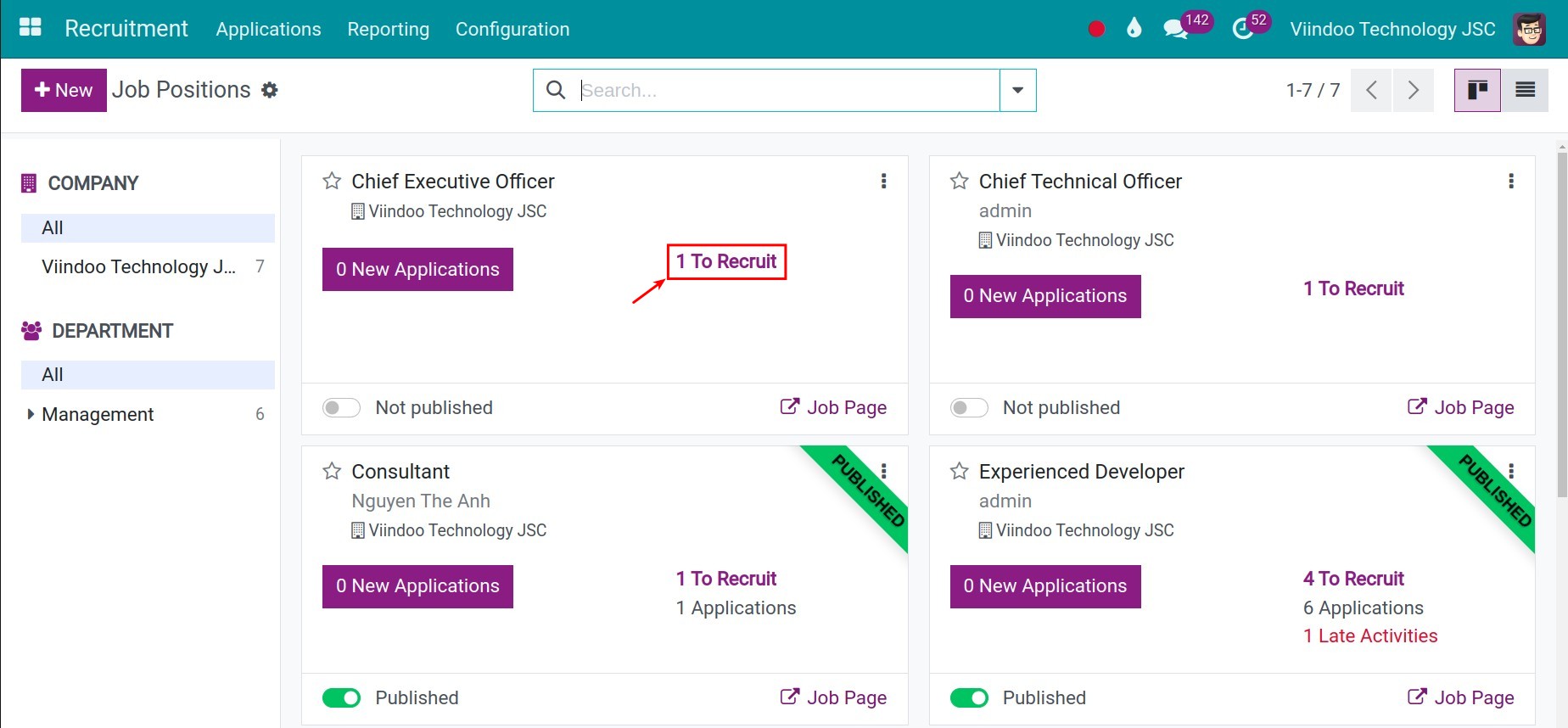
Task: Go to the previous page of records
Action: coord(1371,90)
